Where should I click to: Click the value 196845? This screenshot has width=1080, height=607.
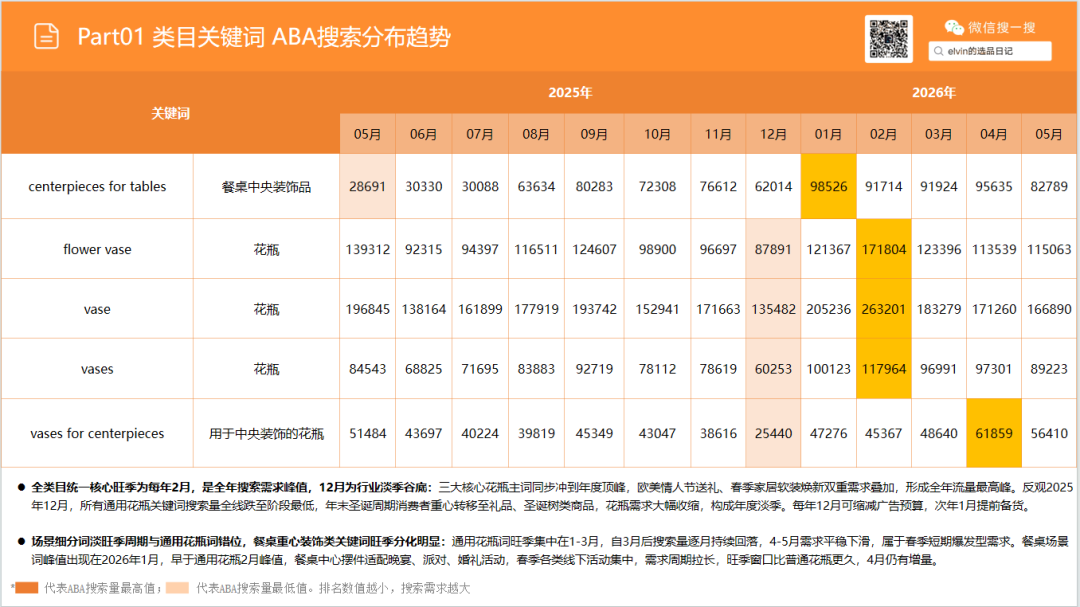tap(368, 309)
